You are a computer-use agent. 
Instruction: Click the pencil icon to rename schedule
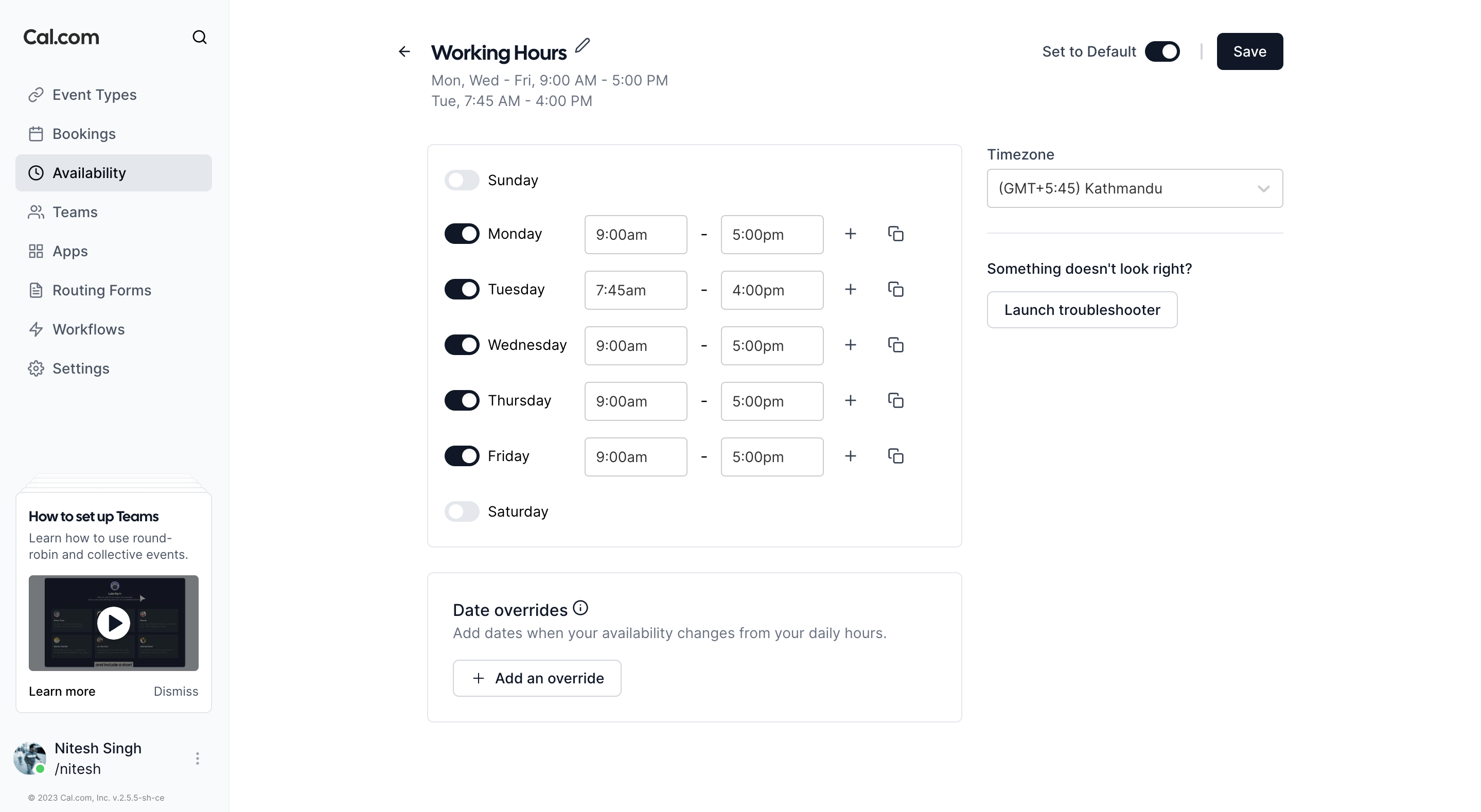click(583, 45)
